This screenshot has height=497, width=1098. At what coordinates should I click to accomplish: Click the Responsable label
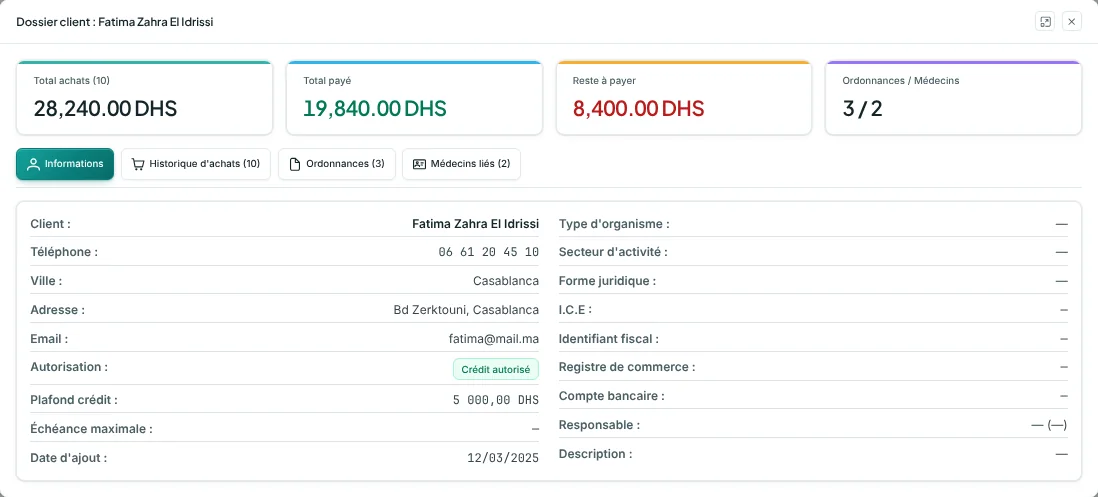tap(599, 425)
